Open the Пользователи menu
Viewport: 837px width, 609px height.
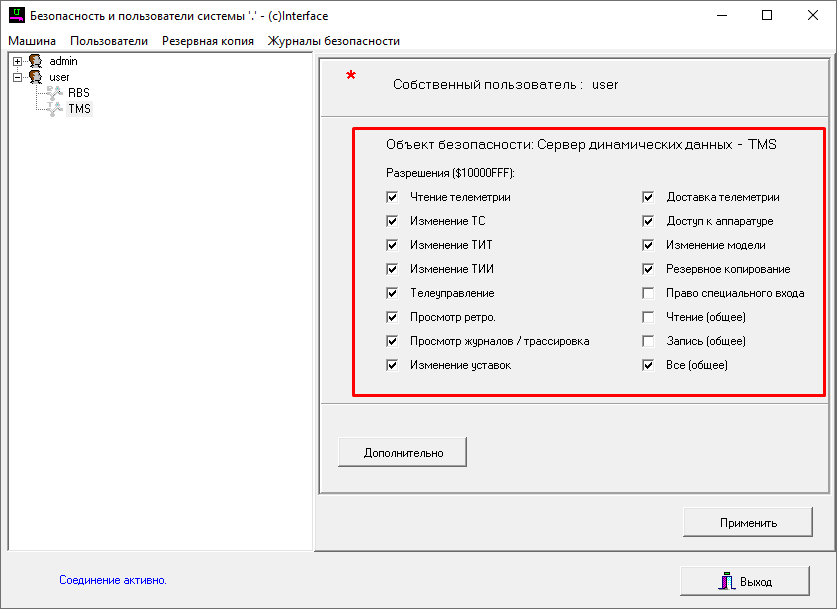(x=109, y=41)
